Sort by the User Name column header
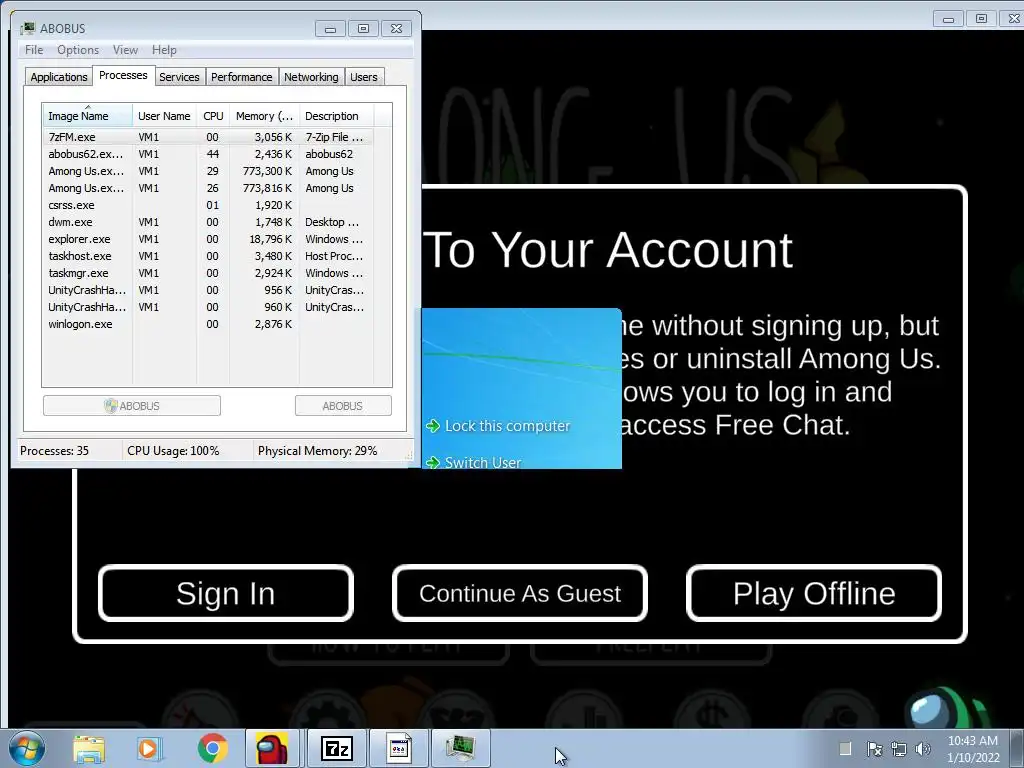The height and width of the screenshot is (768, 1024). click(x=165, y=116)
